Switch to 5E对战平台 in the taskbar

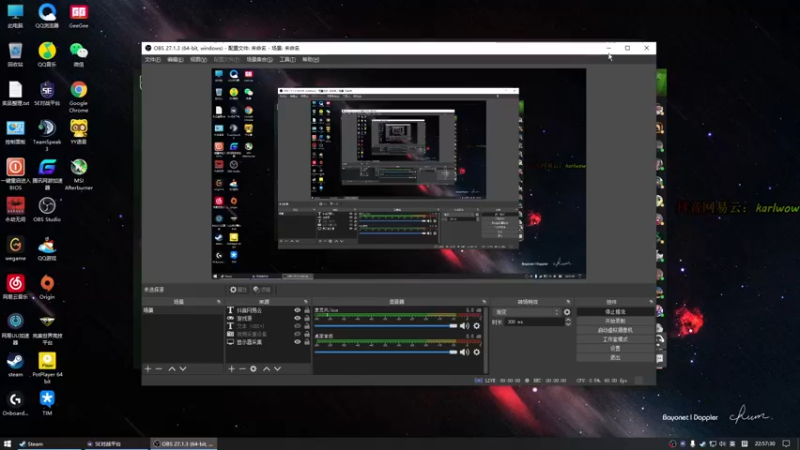[x=116, y=444]
